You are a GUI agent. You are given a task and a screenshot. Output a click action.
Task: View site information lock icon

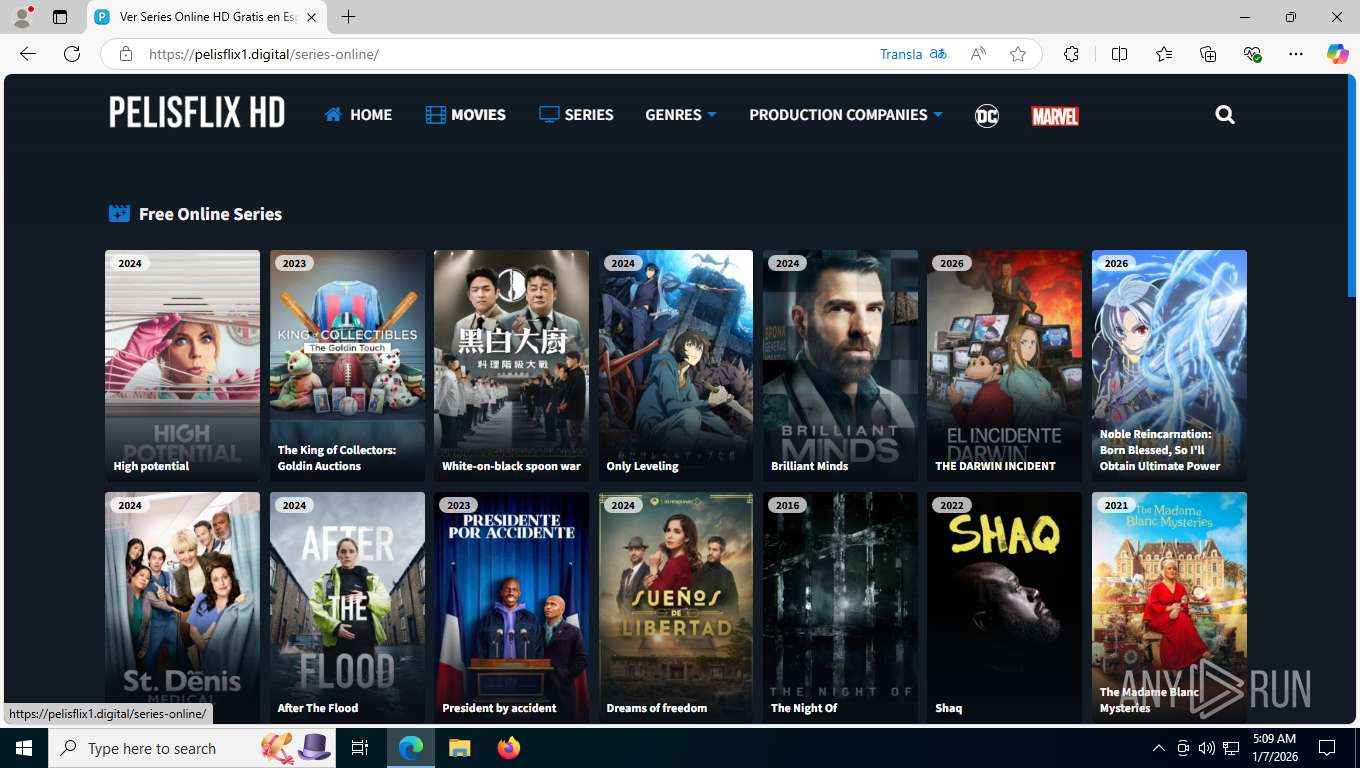125,54
